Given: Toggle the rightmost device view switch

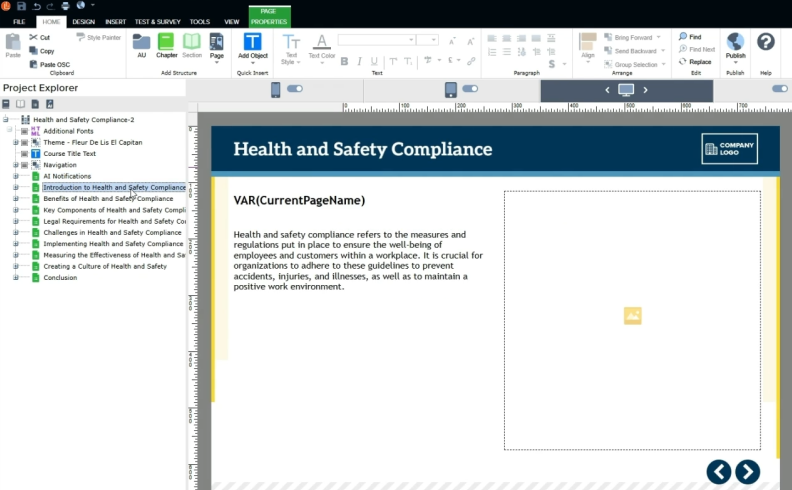Looking at the screenshot, I should click(780, 89).
